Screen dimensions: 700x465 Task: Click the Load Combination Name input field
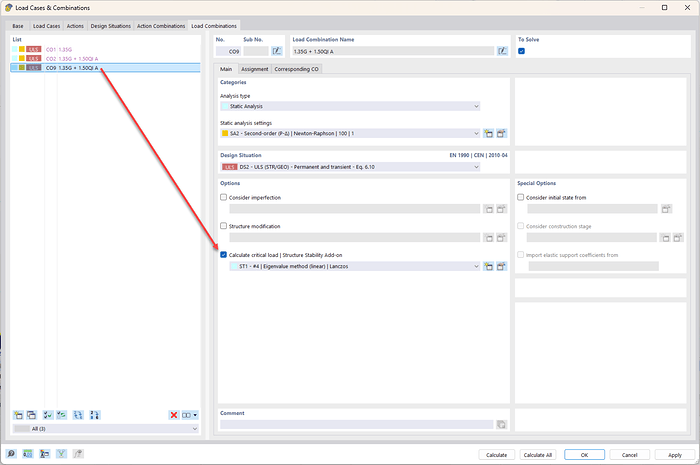(x=393, y=51)
